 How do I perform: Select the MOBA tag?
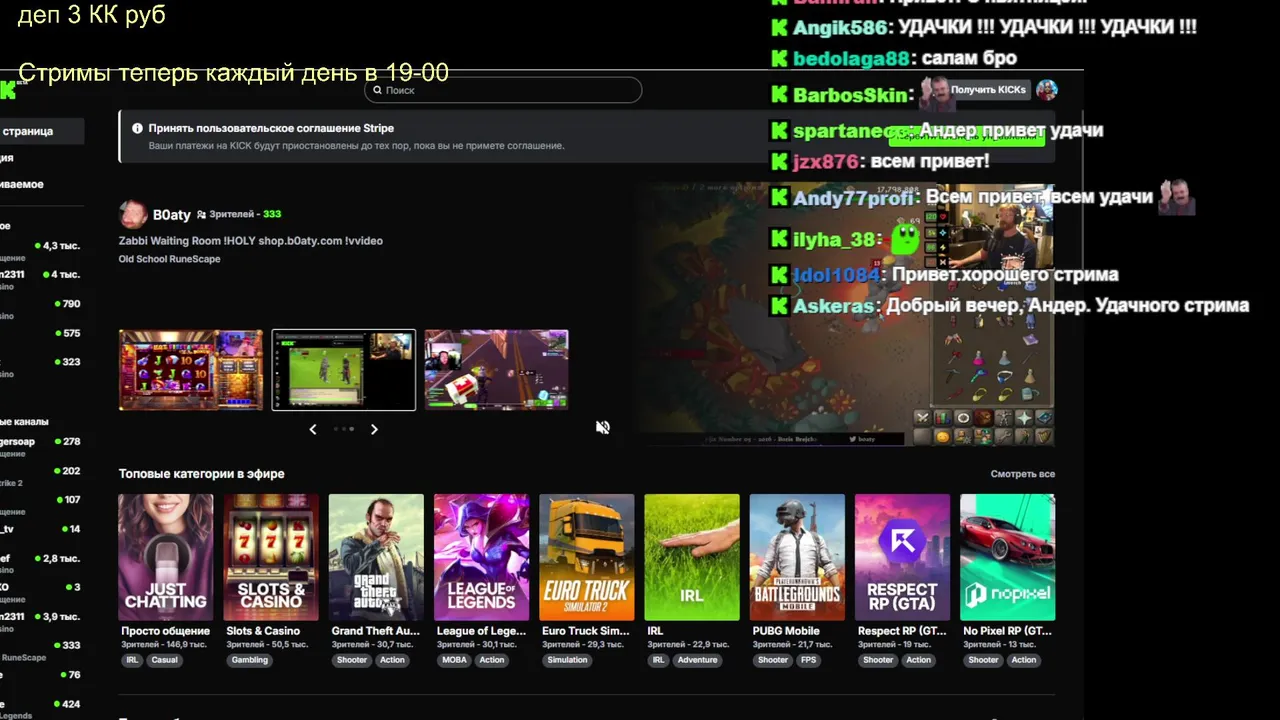(454, 660)
